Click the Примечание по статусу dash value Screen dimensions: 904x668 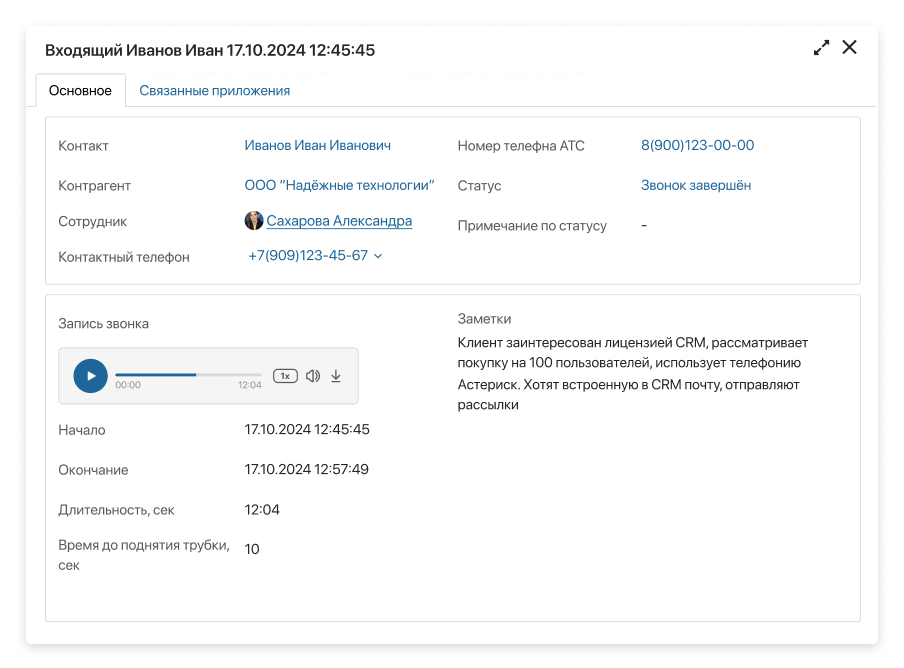[x=644, y=225]
